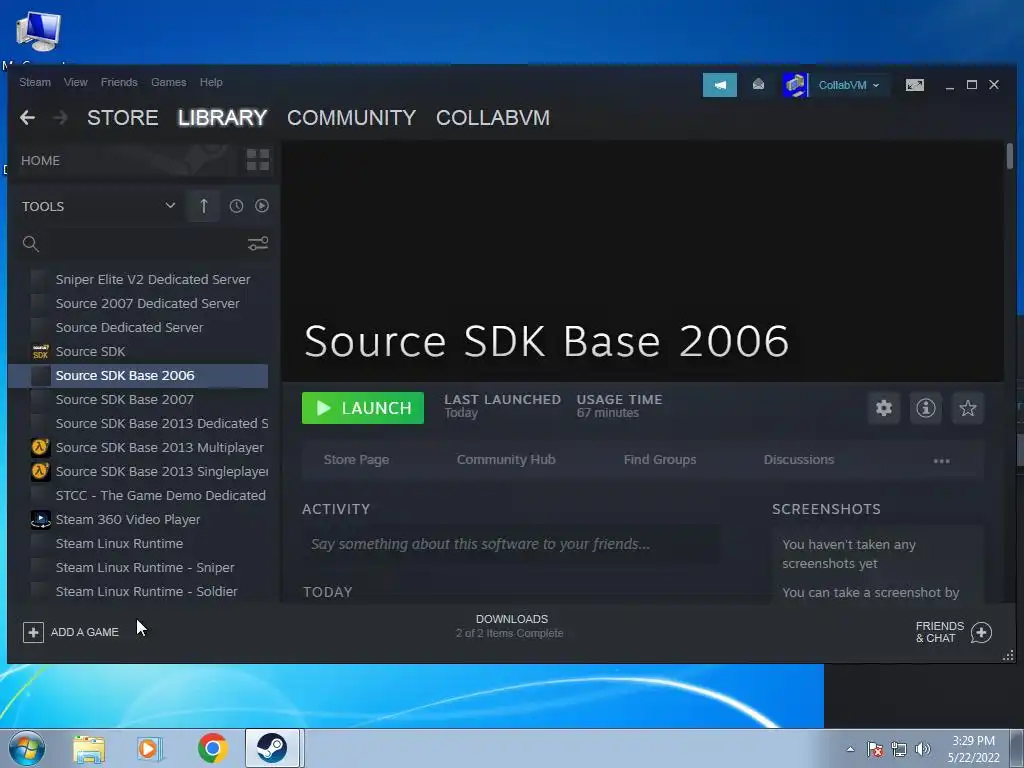The height and width of the screenshot is (768, 1024).
Task: Open the CollabVM account dropdown
Action: pyautogui.click(x=849, y=86)
